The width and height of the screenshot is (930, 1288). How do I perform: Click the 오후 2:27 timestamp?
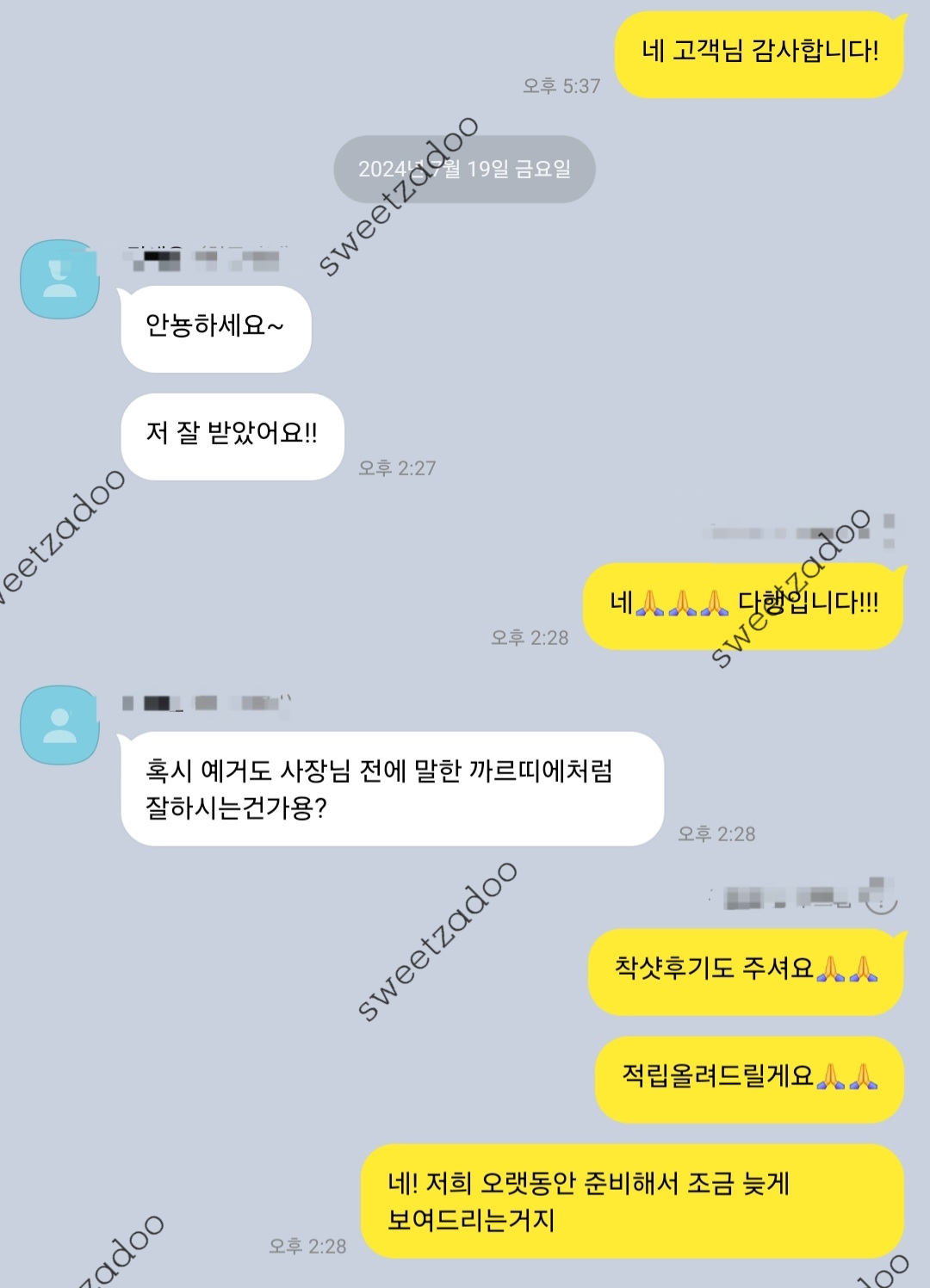397,468
